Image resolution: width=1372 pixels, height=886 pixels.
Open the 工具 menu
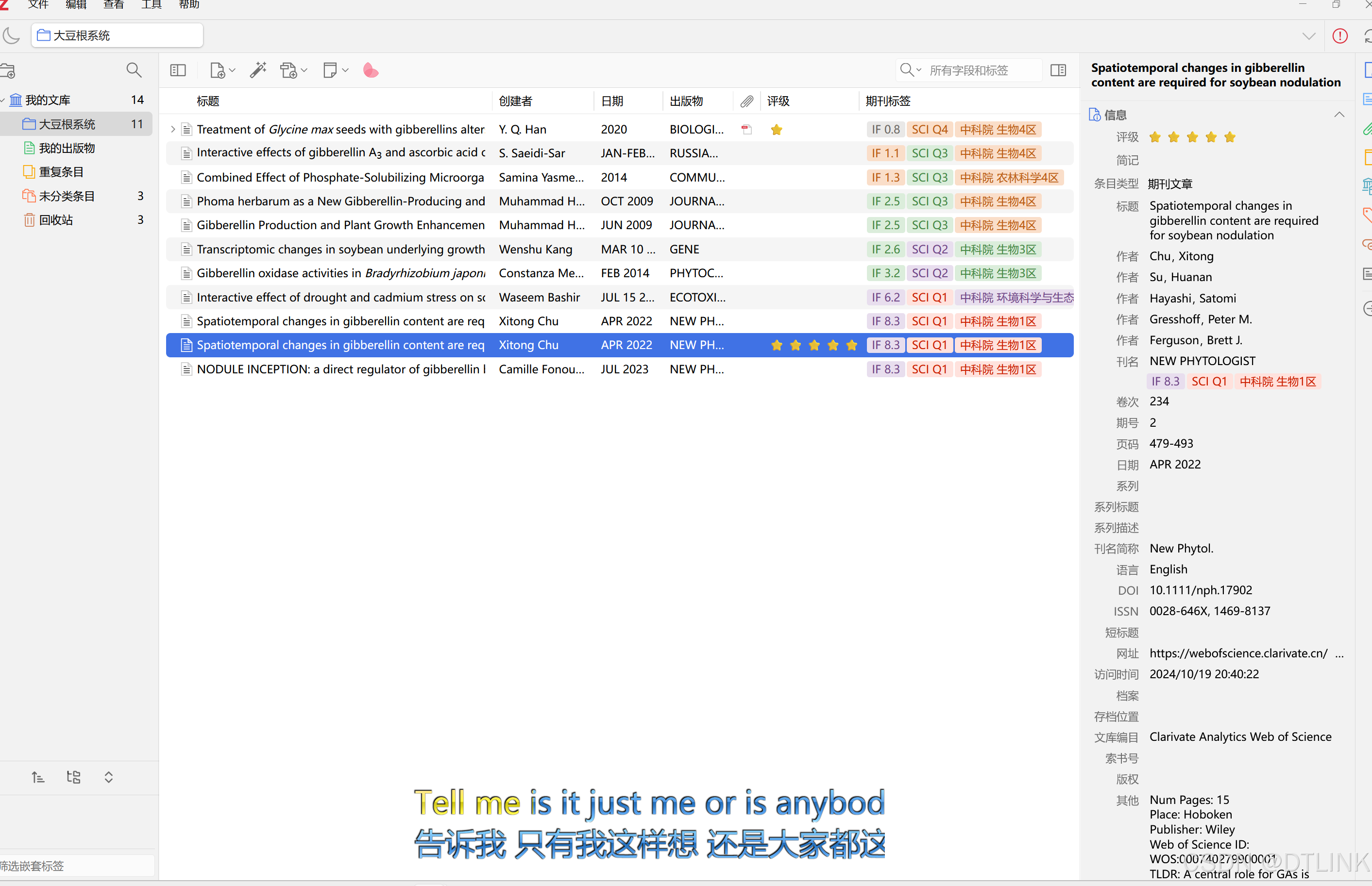coord(152,5)
